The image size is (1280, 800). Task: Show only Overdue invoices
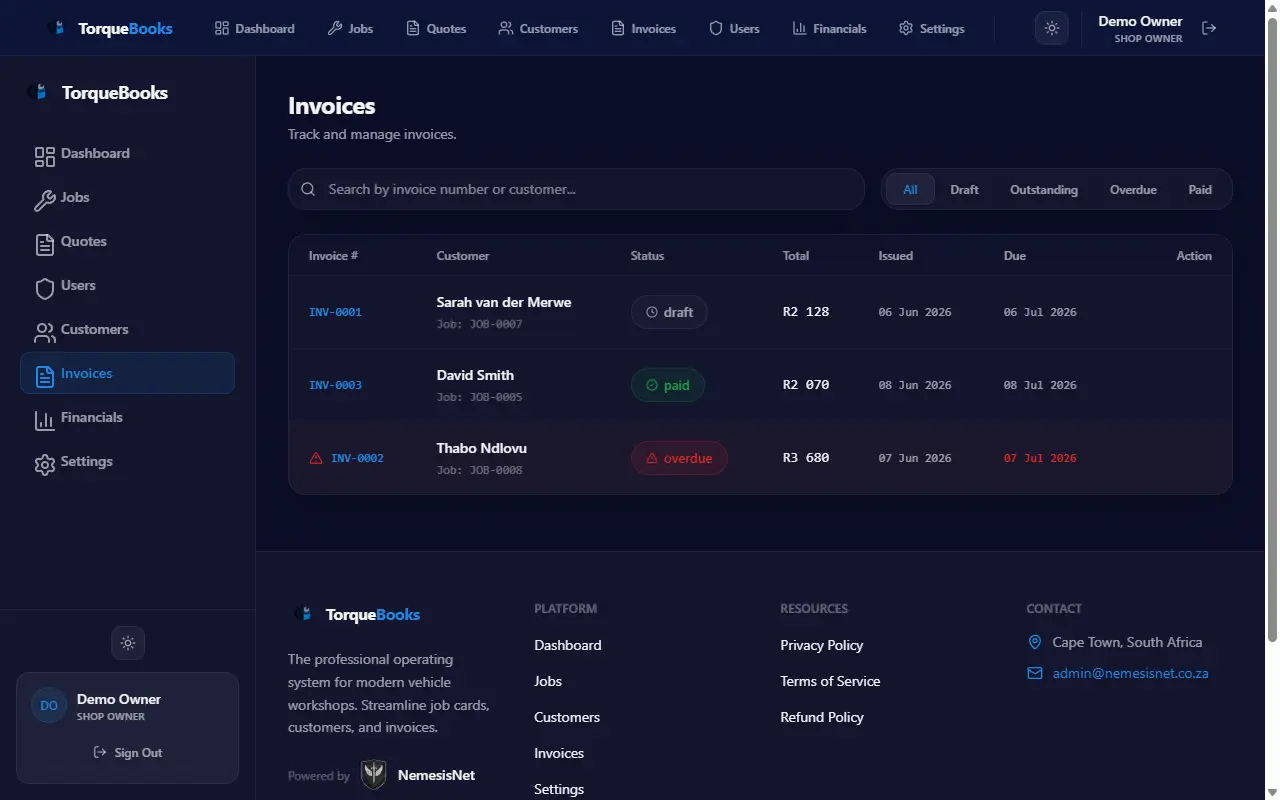pyautogui.click(x=1133, y=189)
